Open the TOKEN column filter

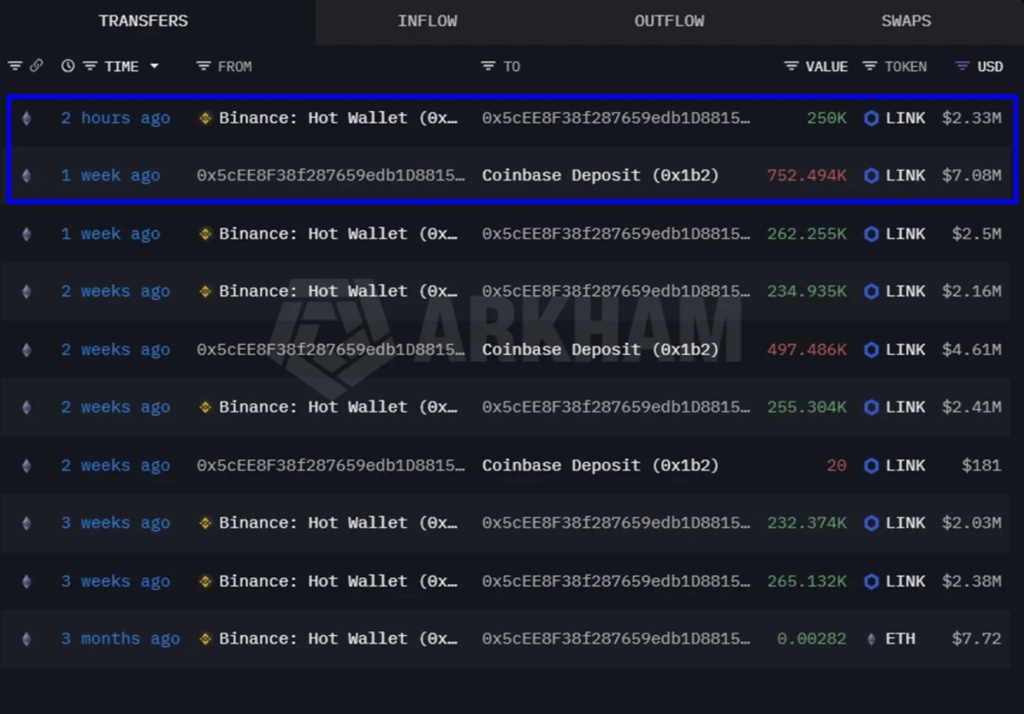(870, 66)
